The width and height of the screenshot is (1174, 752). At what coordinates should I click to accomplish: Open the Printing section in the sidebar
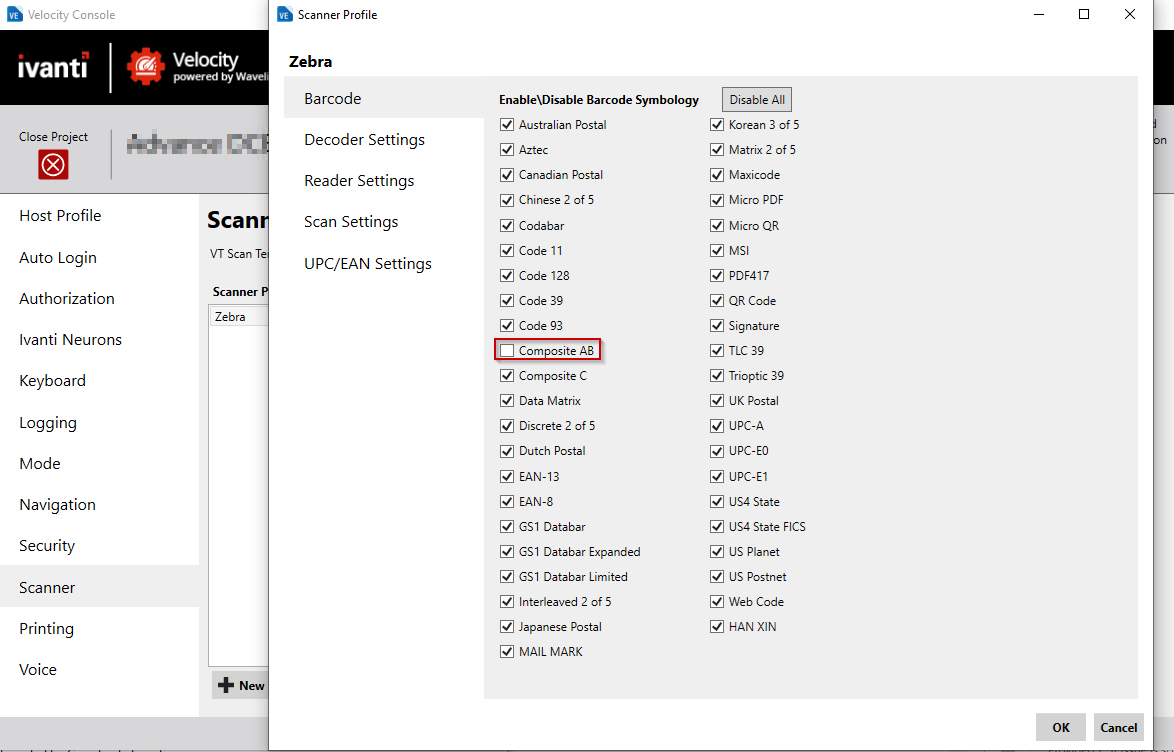click(x=45, y=628)
